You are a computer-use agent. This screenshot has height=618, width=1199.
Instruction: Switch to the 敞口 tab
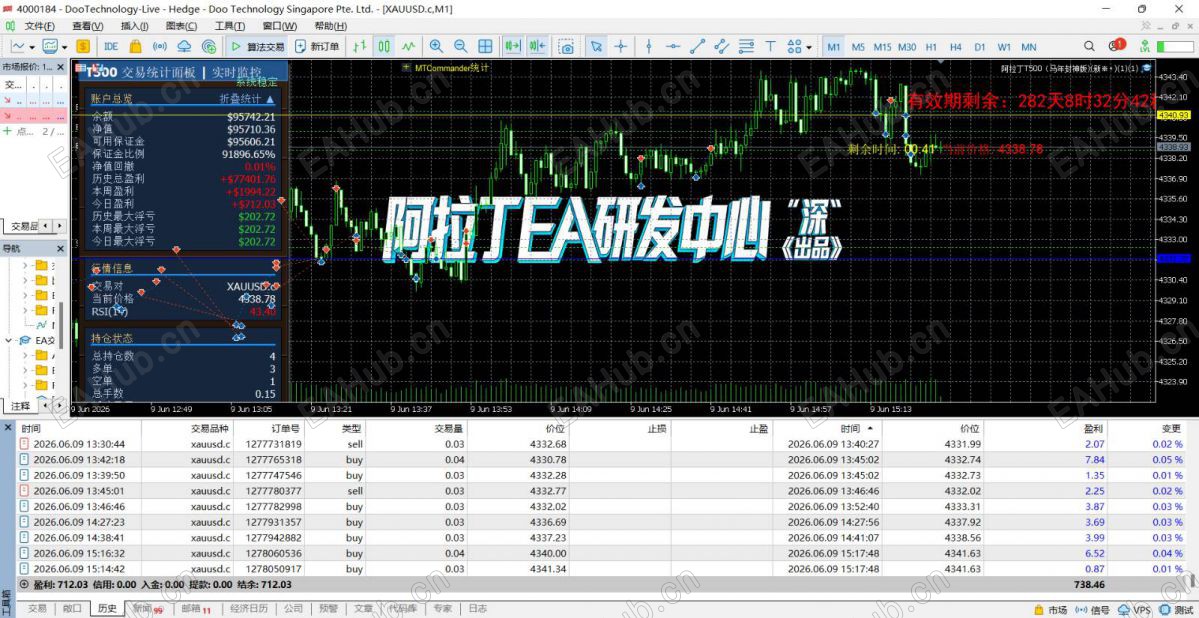(x=72, y=609)
